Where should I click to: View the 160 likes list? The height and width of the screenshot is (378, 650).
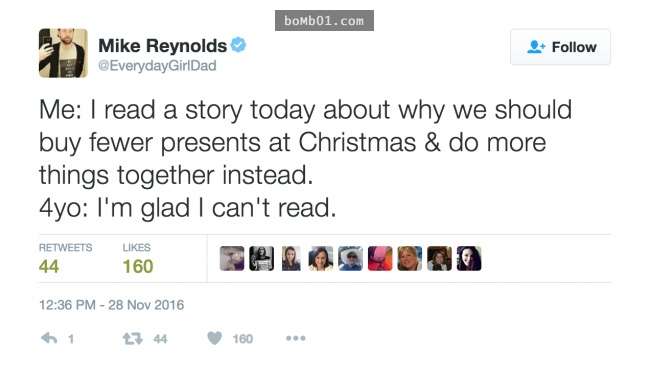coord(138,258)
